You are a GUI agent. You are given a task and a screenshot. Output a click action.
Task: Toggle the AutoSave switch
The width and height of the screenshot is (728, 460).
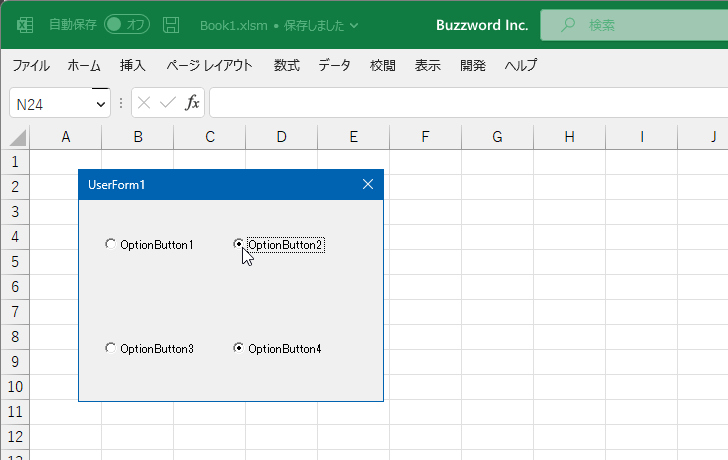(127, 25)
